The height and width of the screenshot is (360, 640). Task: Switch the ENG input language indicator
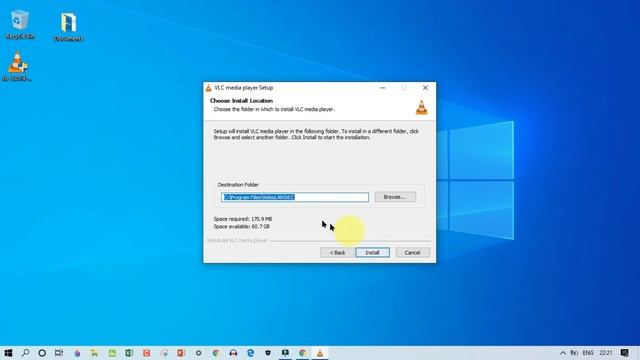(x=588, y=353)
